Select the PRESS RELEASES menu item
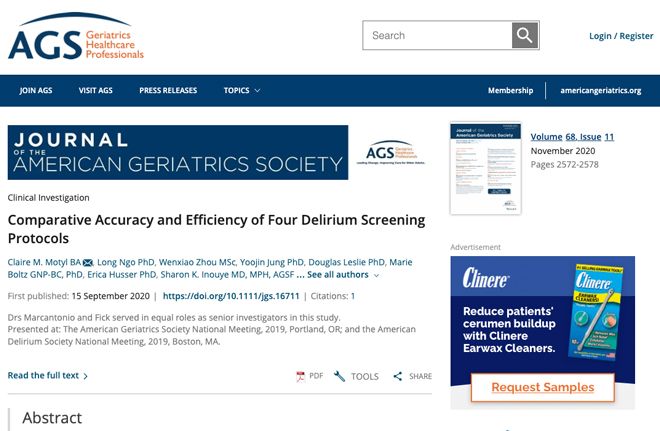Screen dimensions: 660x431 pos(168,90)
